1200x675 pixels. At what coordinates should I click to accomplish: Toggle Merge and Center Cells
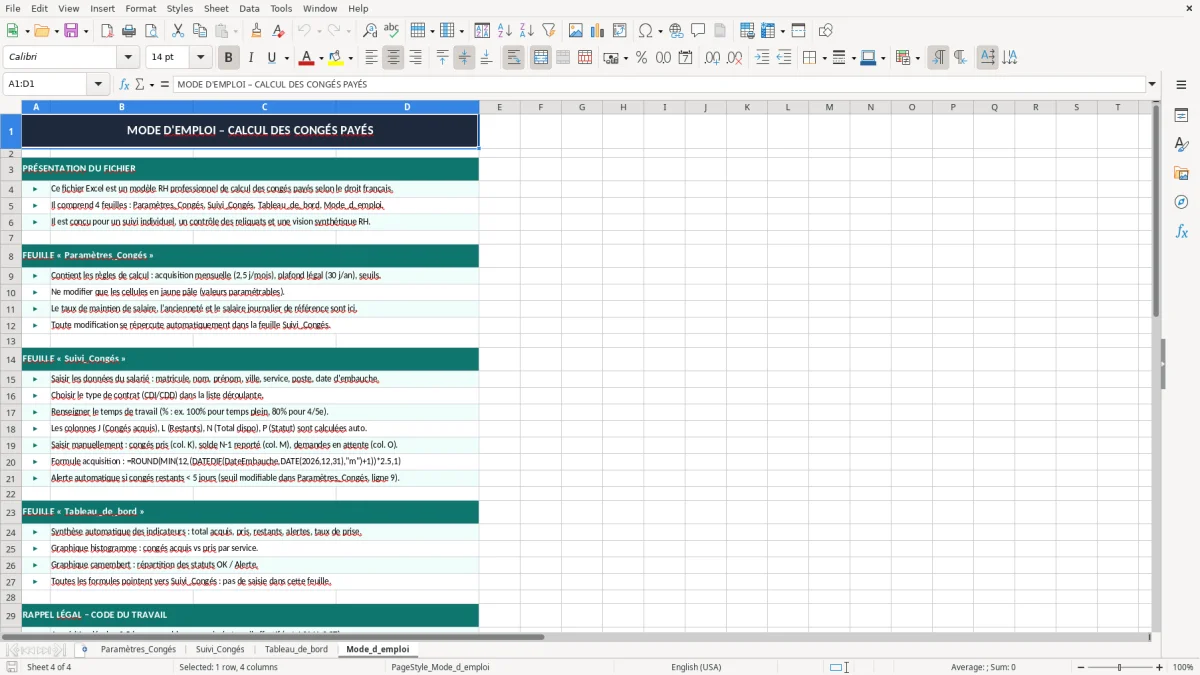pos(541,58)
